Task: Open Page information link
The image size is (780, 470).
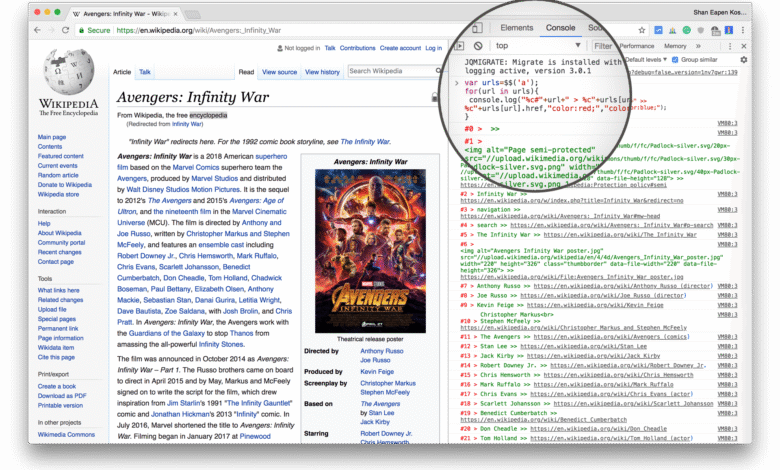Action: coord(61,338)
